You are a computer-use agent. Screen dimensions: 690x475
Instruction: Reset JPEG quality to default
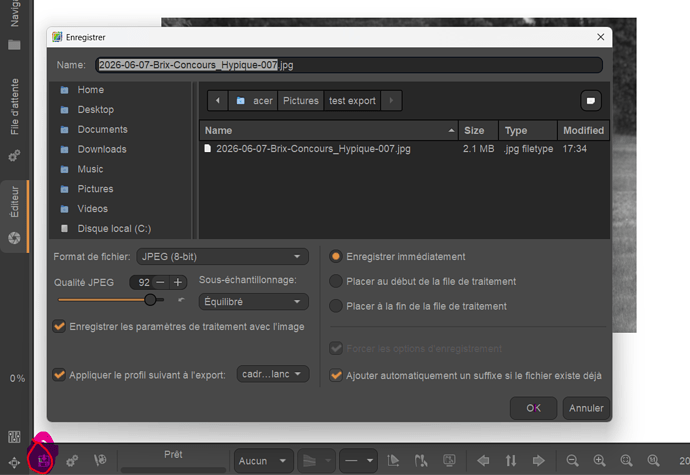click(x=181, y=300)
